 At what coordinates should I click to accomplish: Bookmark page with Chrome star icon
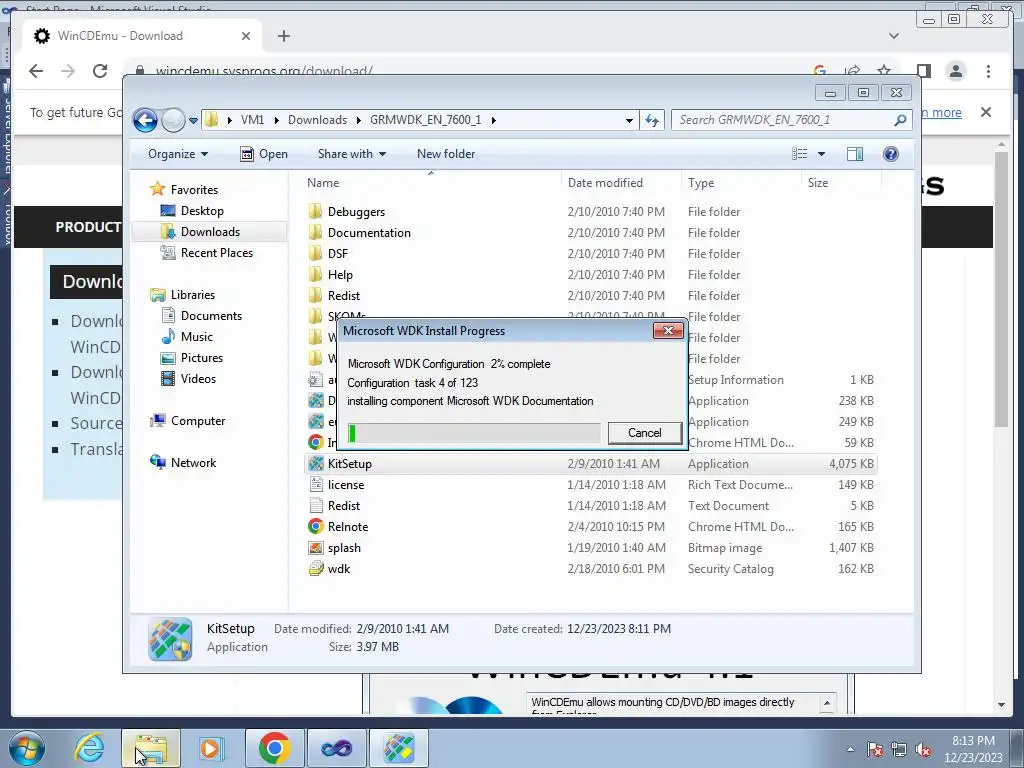tap(884, 71)
